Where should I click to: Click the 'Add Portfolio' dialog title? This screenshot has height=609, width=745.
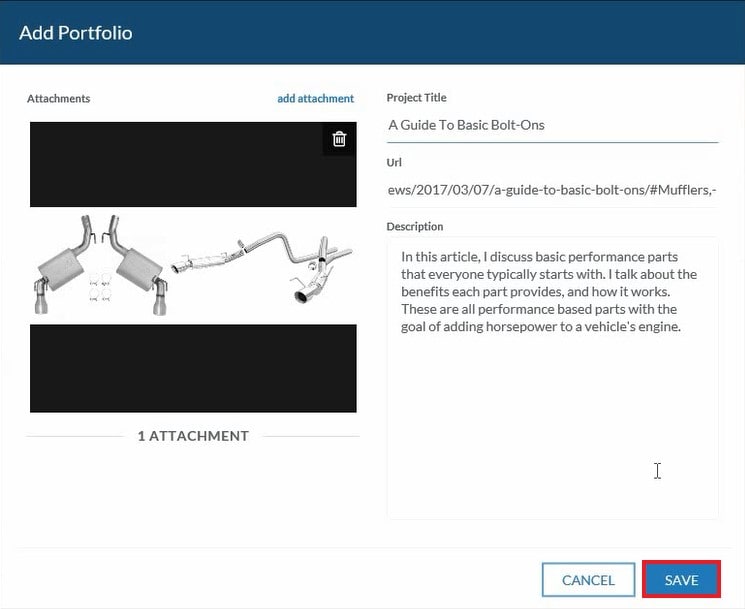tap(76, 33)
